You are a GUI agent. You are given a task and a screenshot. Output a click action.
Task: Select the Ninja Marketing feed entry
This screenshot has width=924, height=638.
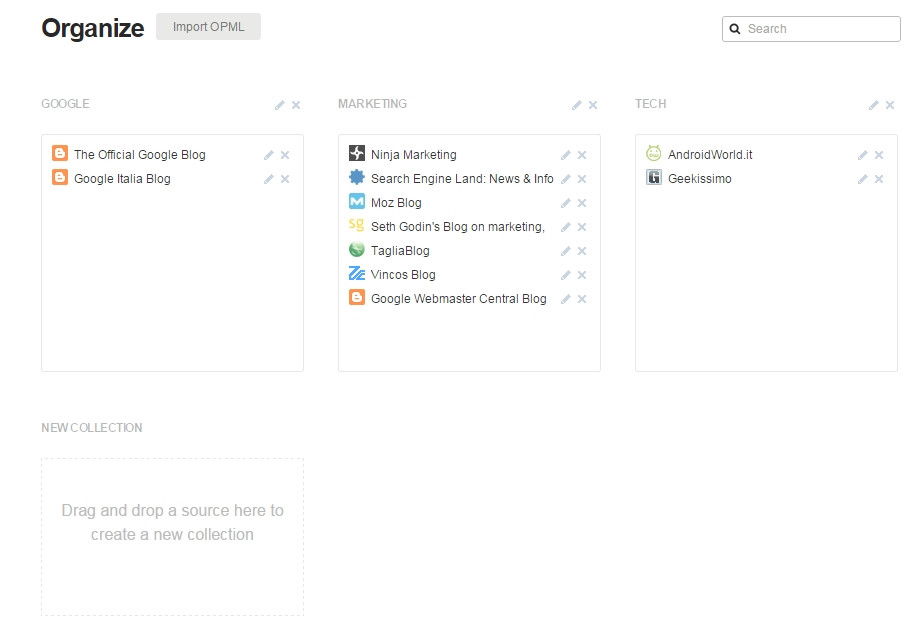coord(414,154)
